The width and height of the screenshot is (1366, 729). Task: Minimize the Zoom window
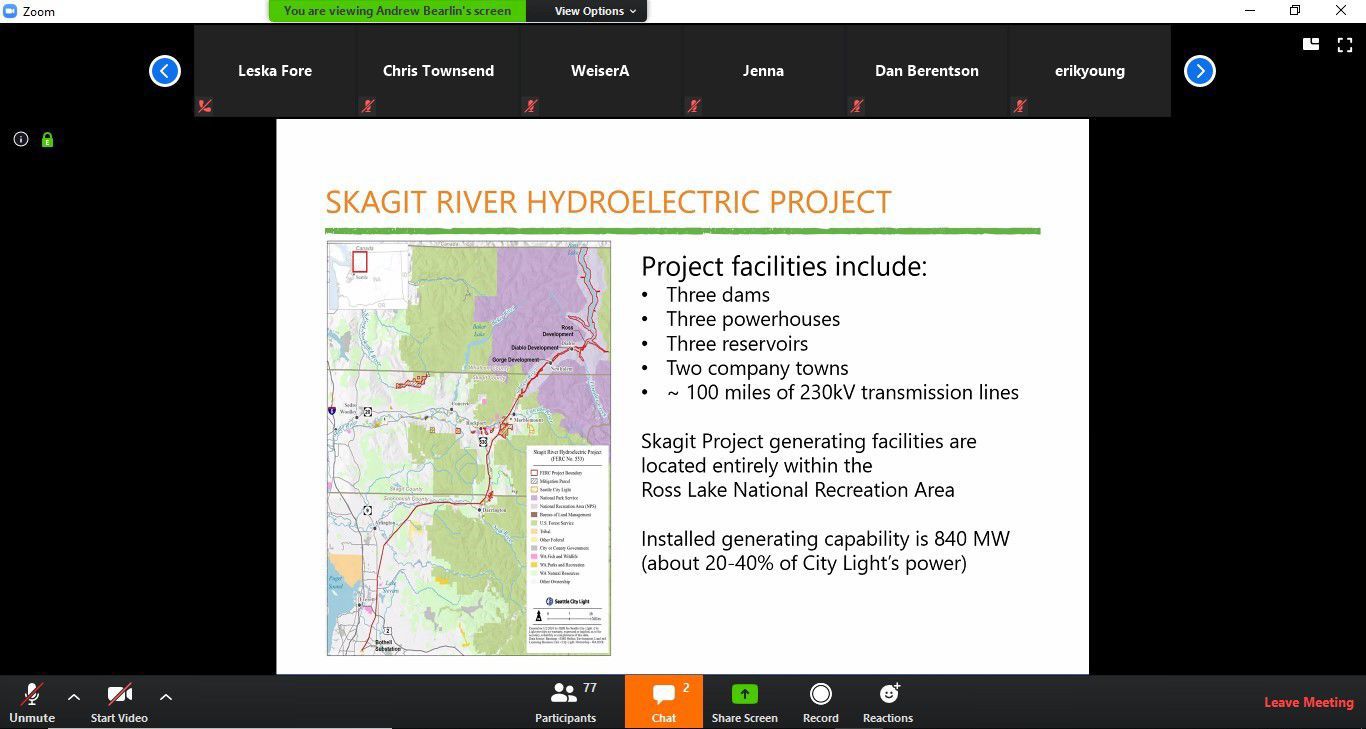1250,11
